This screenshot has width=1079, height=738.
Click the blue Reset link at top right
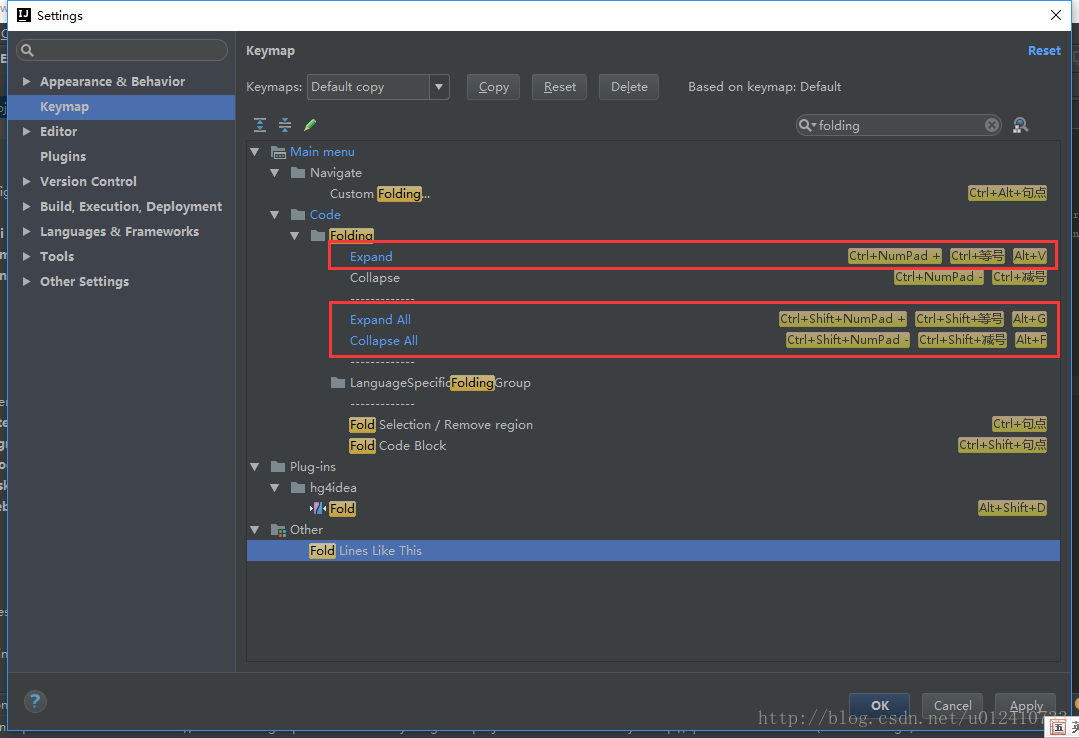pos(1043,51)
